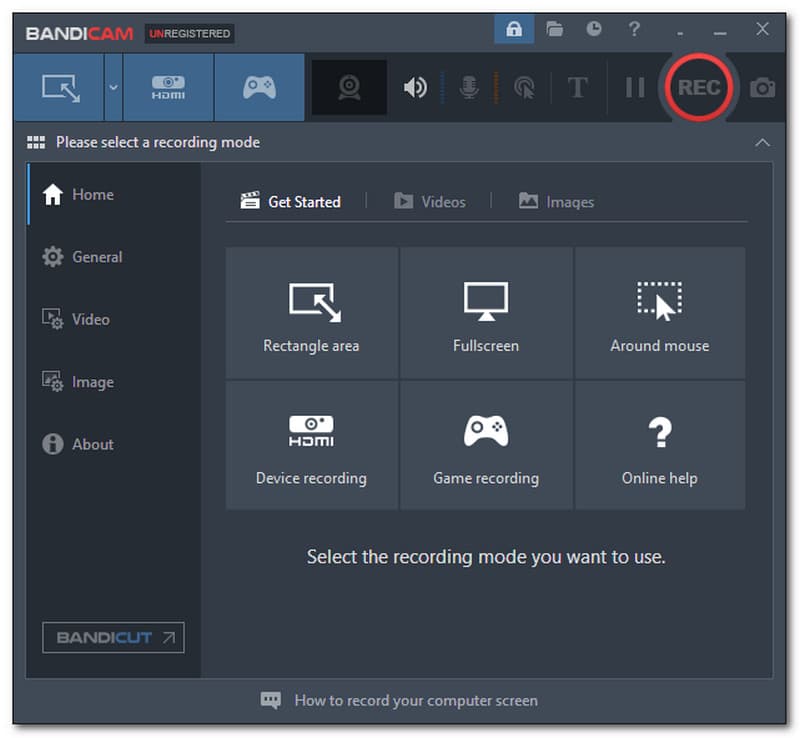Minimize the Bandicam window
800x738 pixels.
(x=720, y=33)
